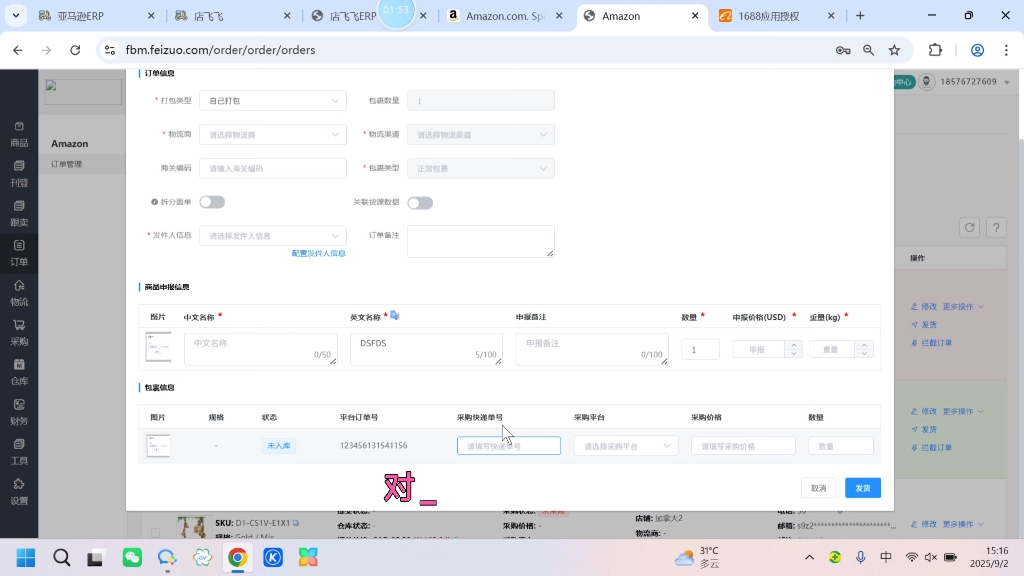This screenshot has height=576, width=1024.
Task: Open the saved passwords key icon
Action: (842, 50)
